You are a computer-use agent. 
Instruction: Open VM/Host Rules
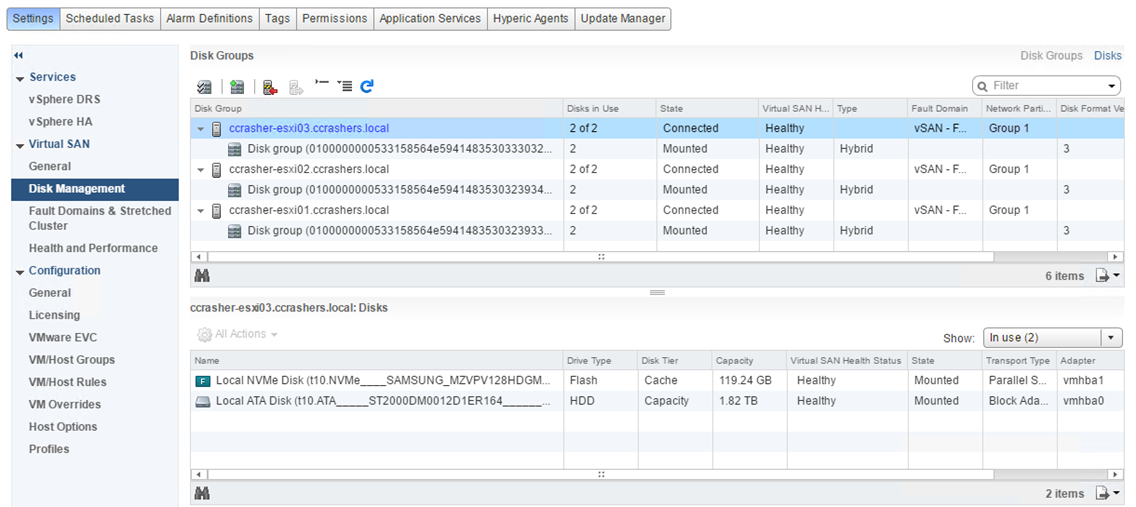click(x=67, y=382)
